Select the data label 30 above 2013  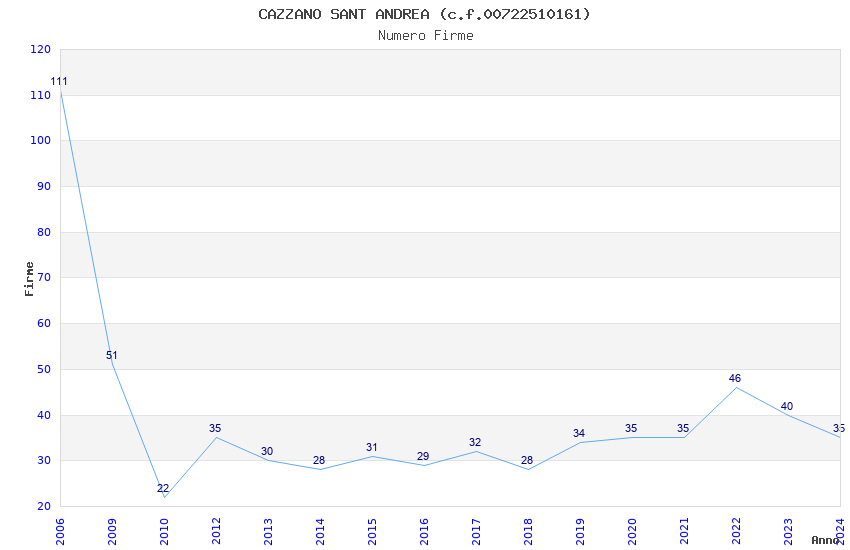point(267,451)
